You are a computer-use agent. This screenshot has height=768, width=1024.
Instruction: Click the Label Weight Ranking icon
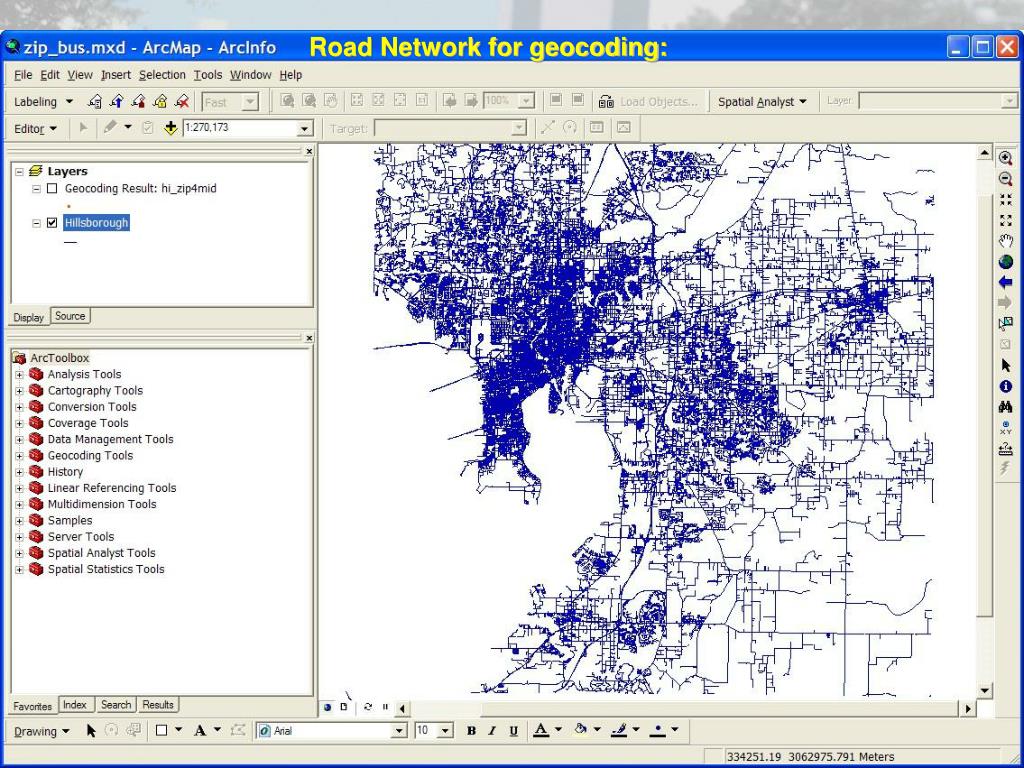point(138,101)
